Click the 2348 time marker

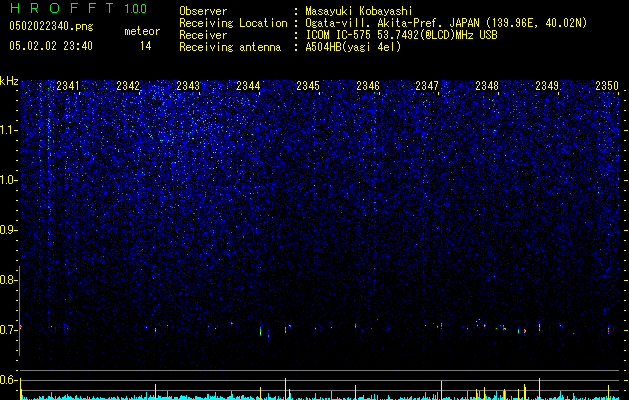click(x=487, y=86)
